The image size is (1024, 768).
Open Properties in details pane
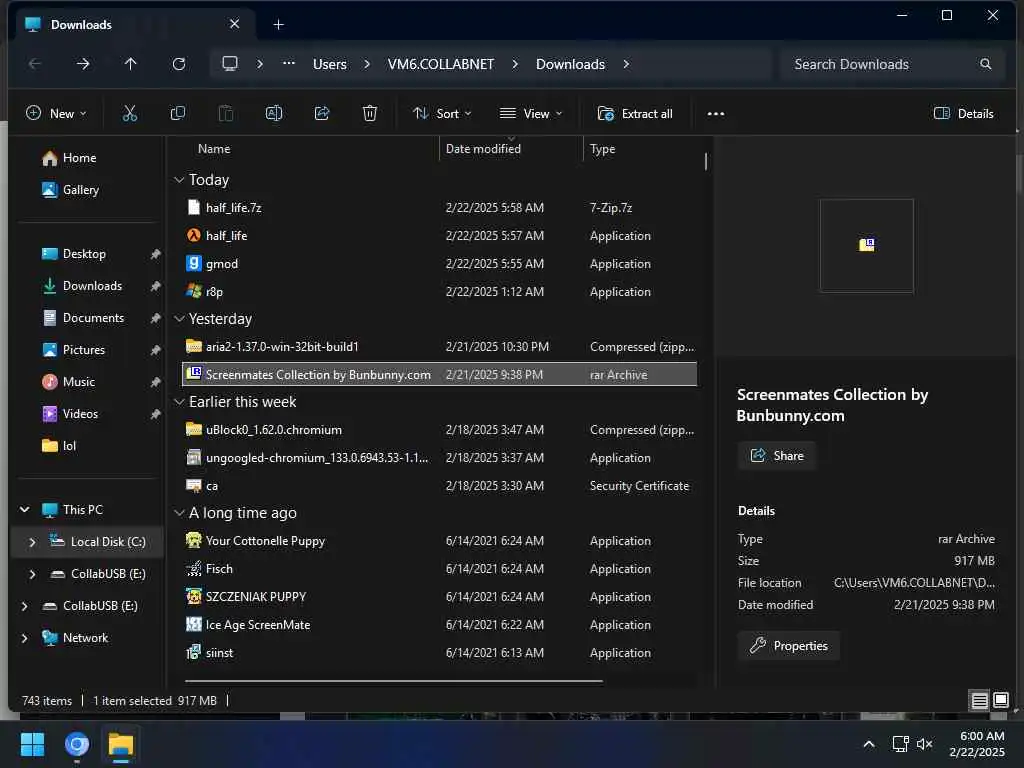(789, 646)
